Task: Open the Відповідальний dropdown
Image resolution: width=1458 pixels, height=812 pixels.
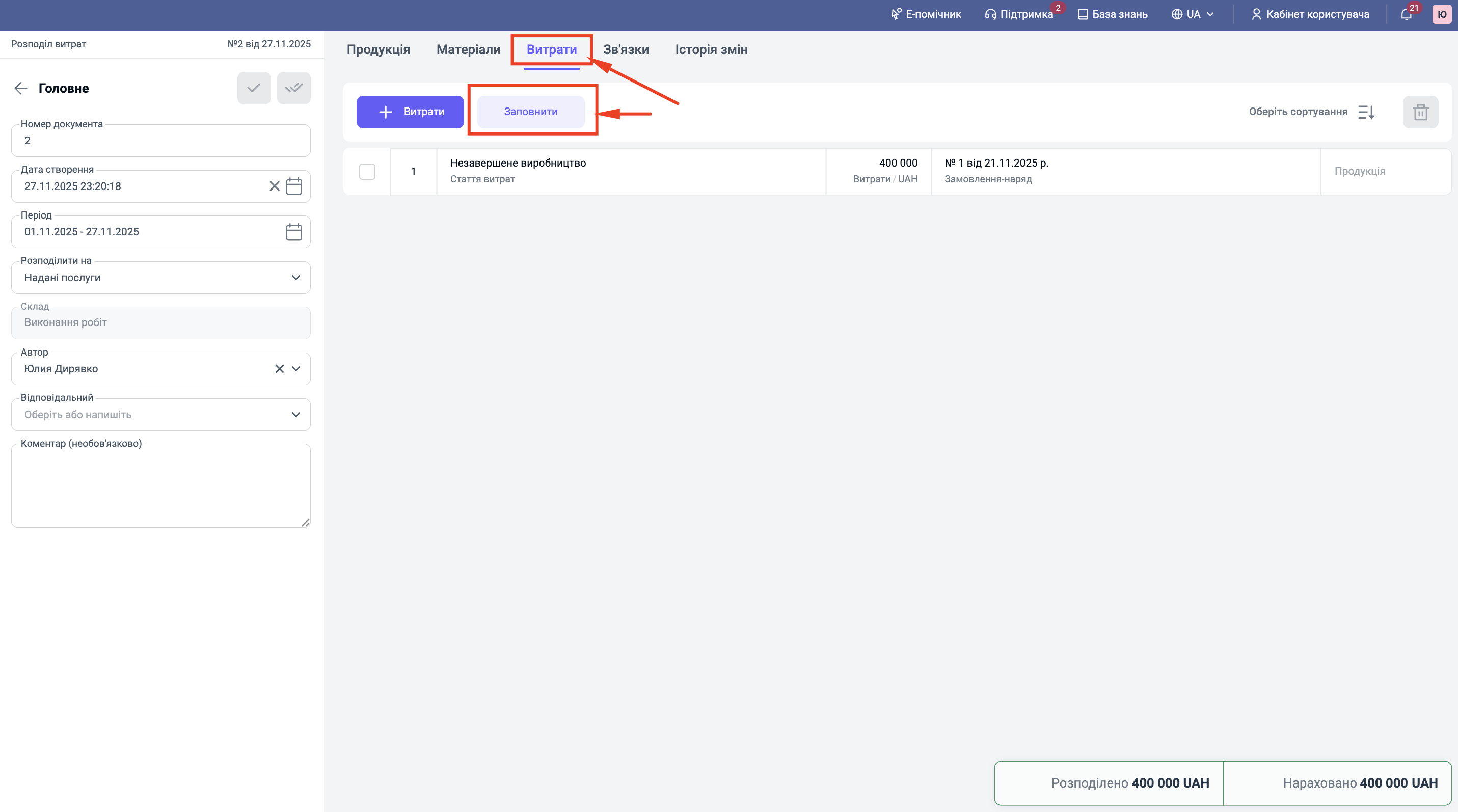Action: click(295, 415)
